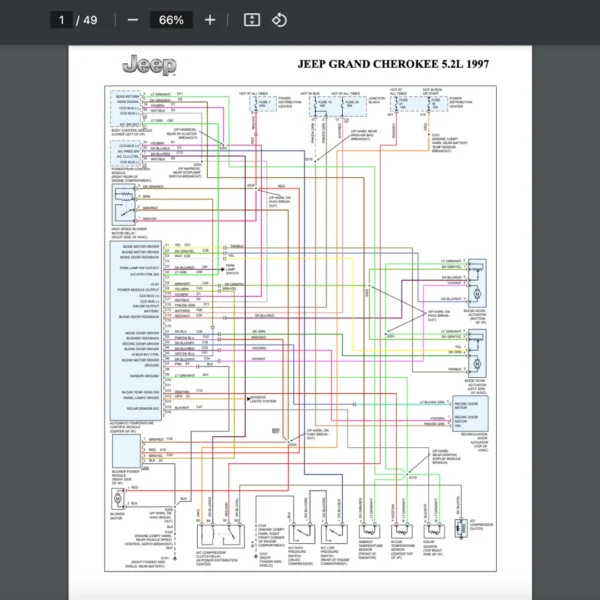This screenshot has height=600, width=600.
Task: Select the "JEEP GRAND CHEROKEE 5.2L 1997" title
Action: pyautogui.click(x=393, y=64)
